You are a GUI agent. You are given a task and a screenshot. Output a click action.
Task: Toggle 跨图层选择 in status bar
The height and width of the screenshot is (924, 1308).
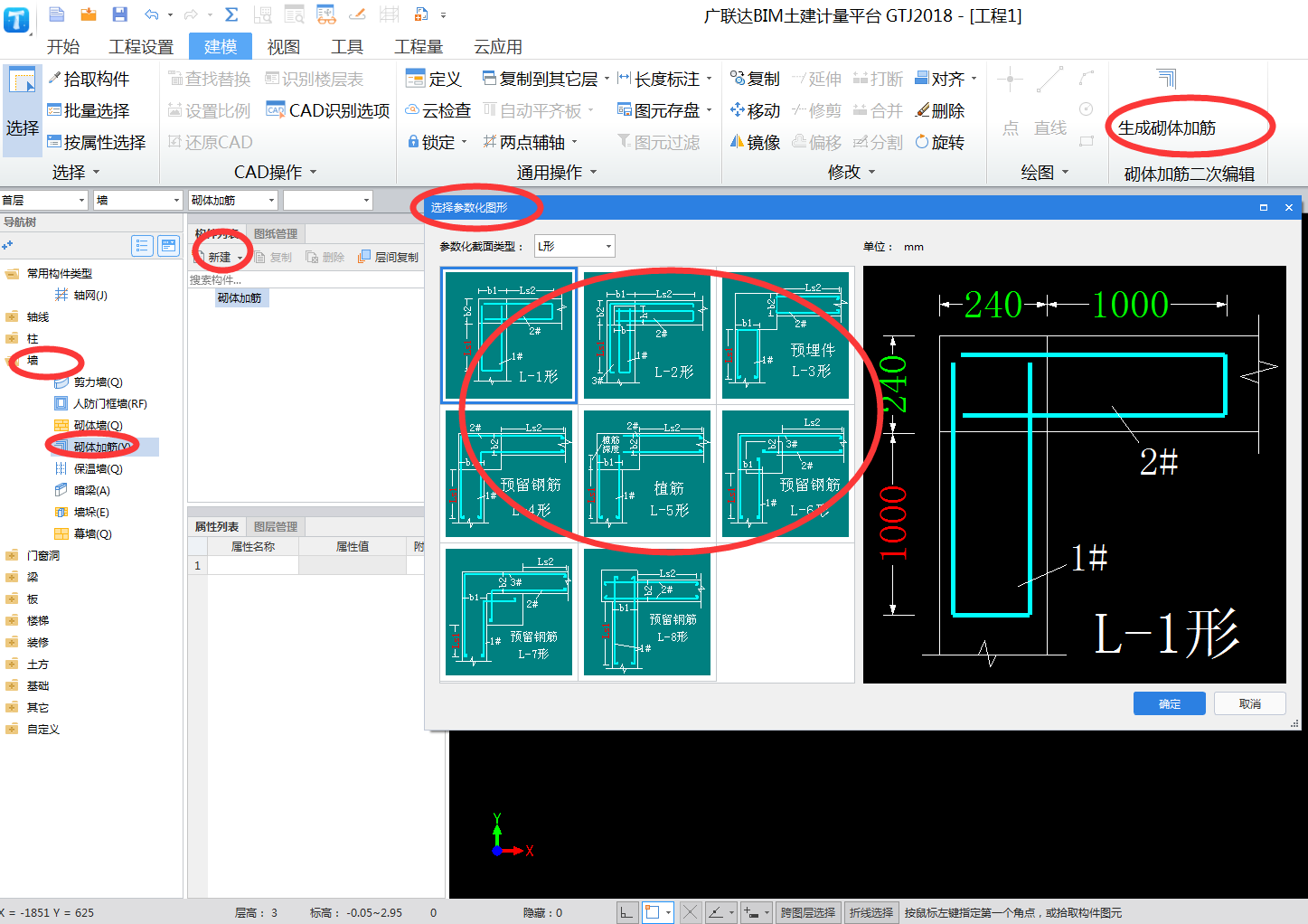(807, 913)
